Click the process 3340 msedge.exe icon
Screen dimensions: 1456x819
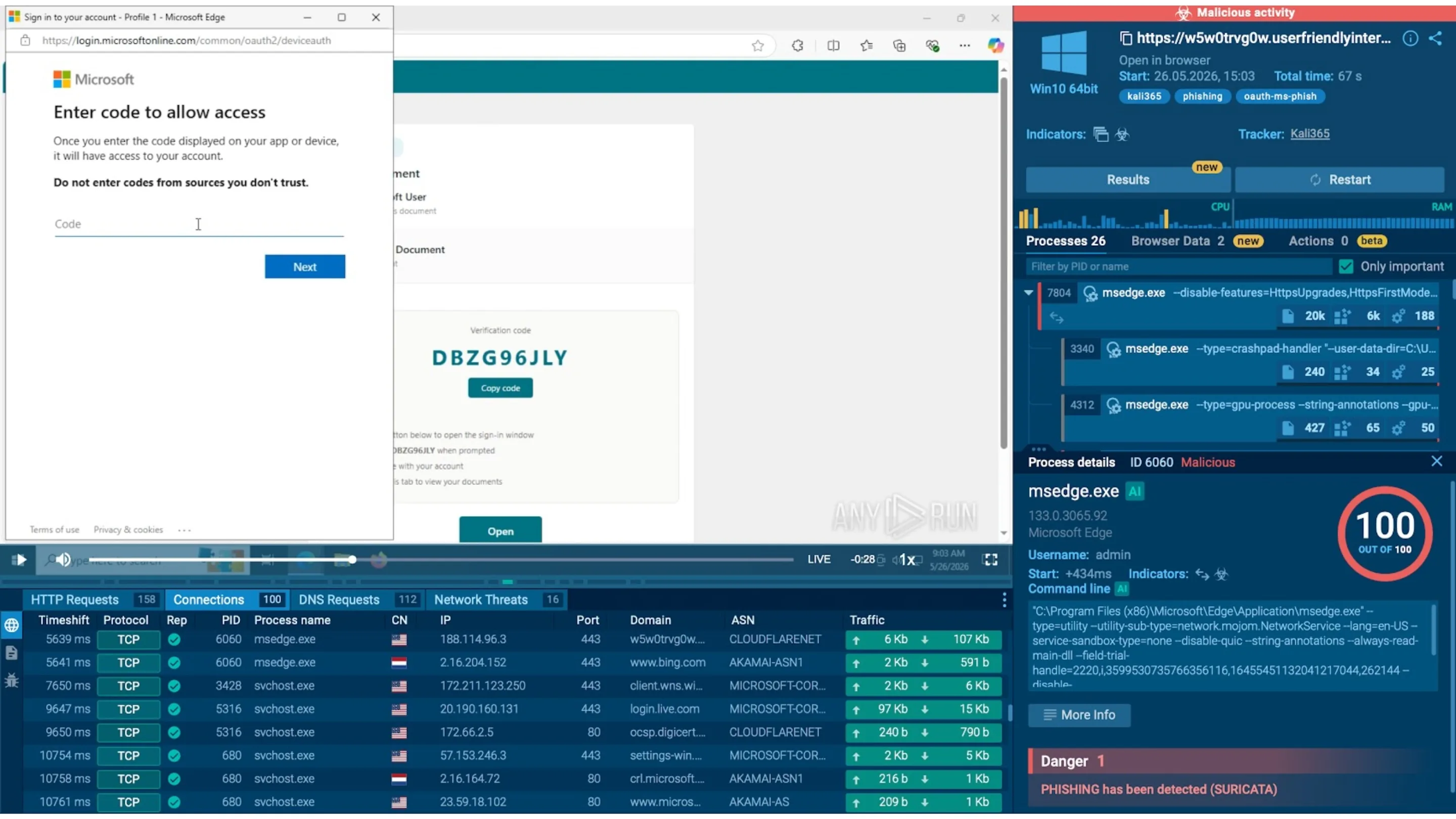1113,349
